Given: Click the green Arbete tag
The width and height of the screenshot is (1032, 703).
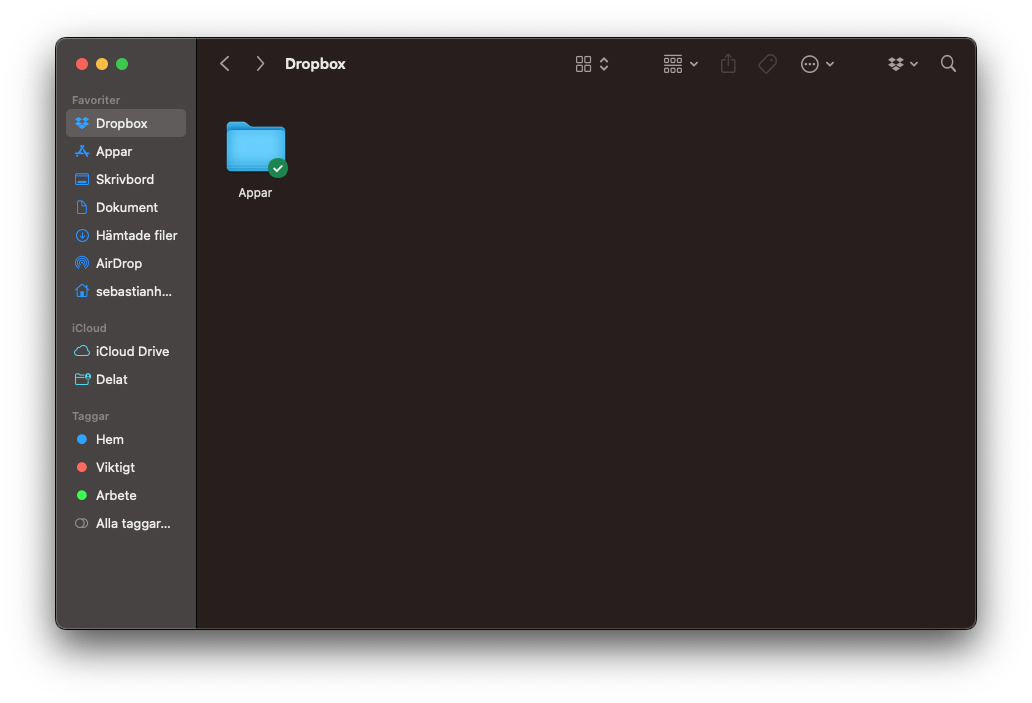Looking at the screenshot, I should pos(126,496).
